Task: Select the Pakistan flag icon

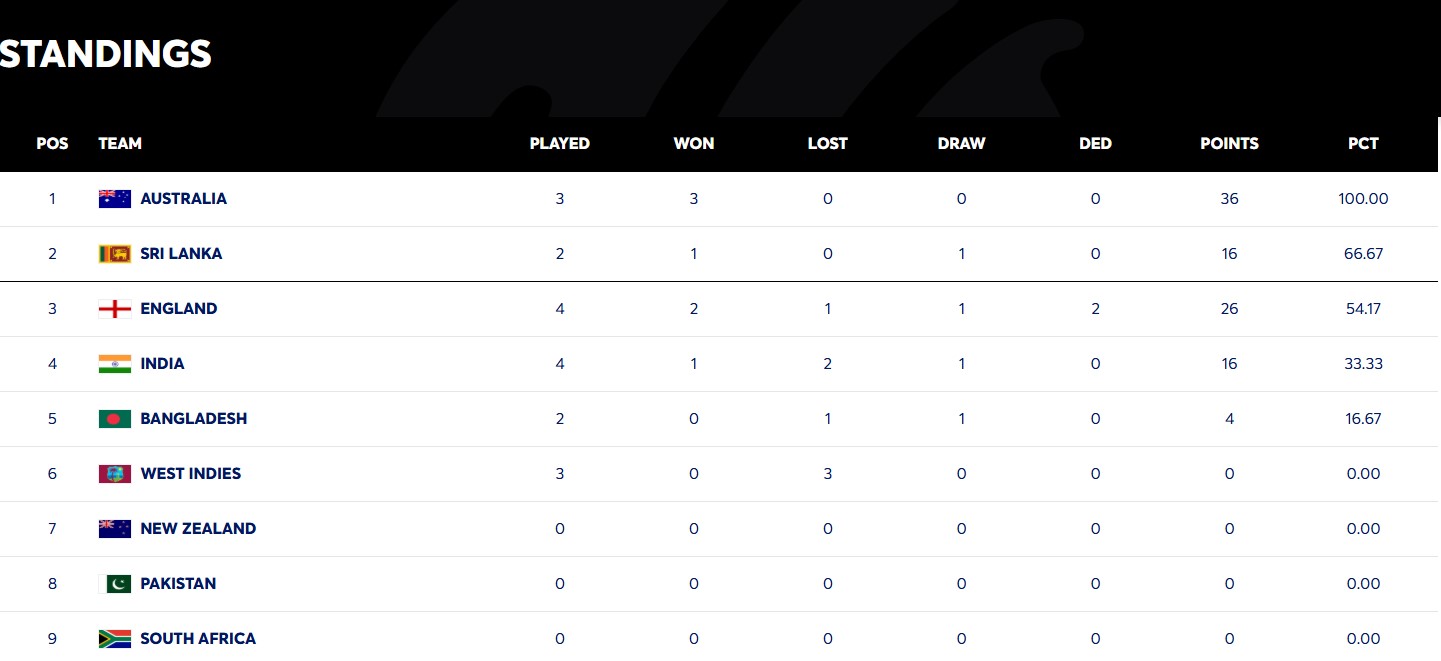Action: click(x=118, y=584)
